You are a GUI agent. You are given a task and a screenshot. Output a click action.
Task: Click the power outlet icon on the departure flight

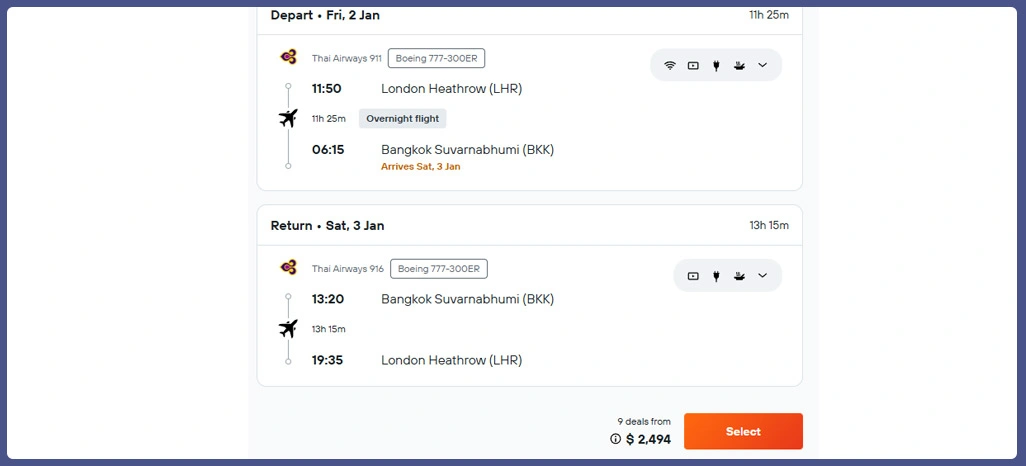(716, 66)
